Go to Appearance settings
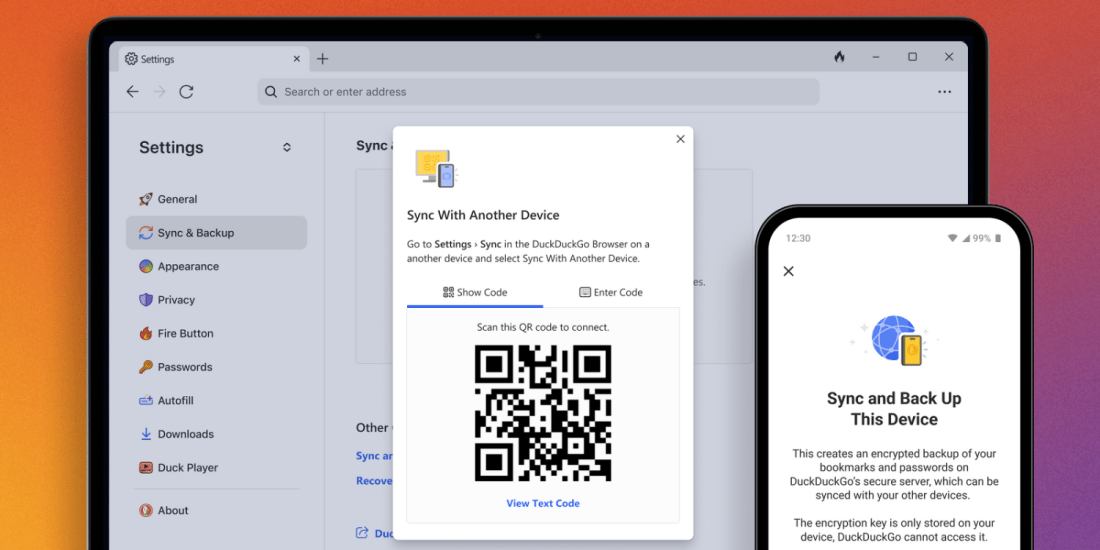 pos(188,267)
